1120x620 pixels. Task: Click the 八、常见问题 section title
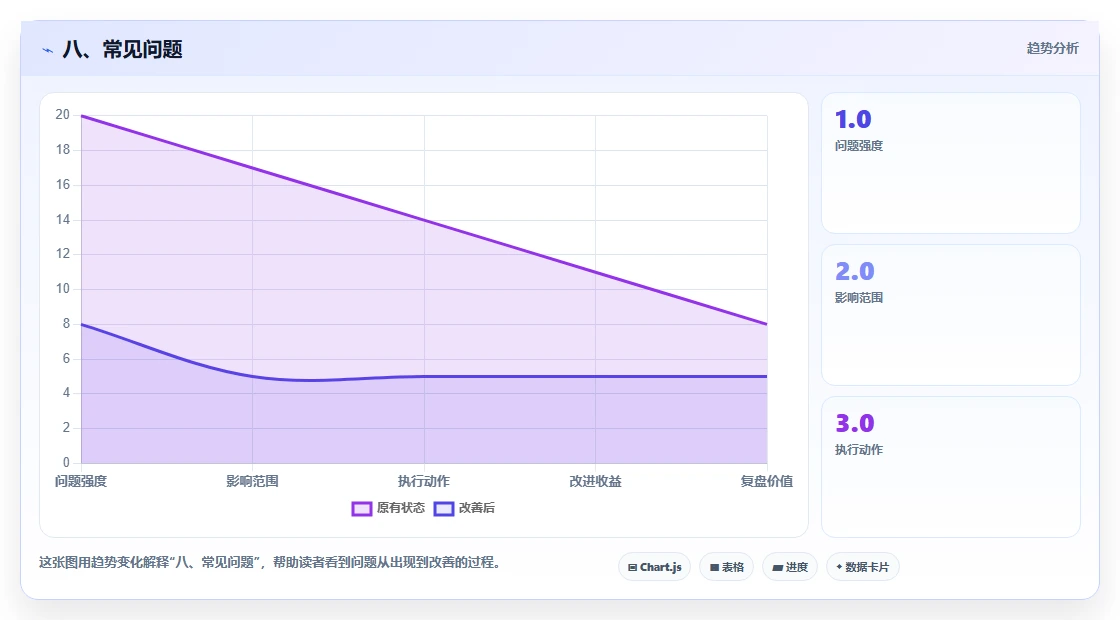click(x=122, y=49)
